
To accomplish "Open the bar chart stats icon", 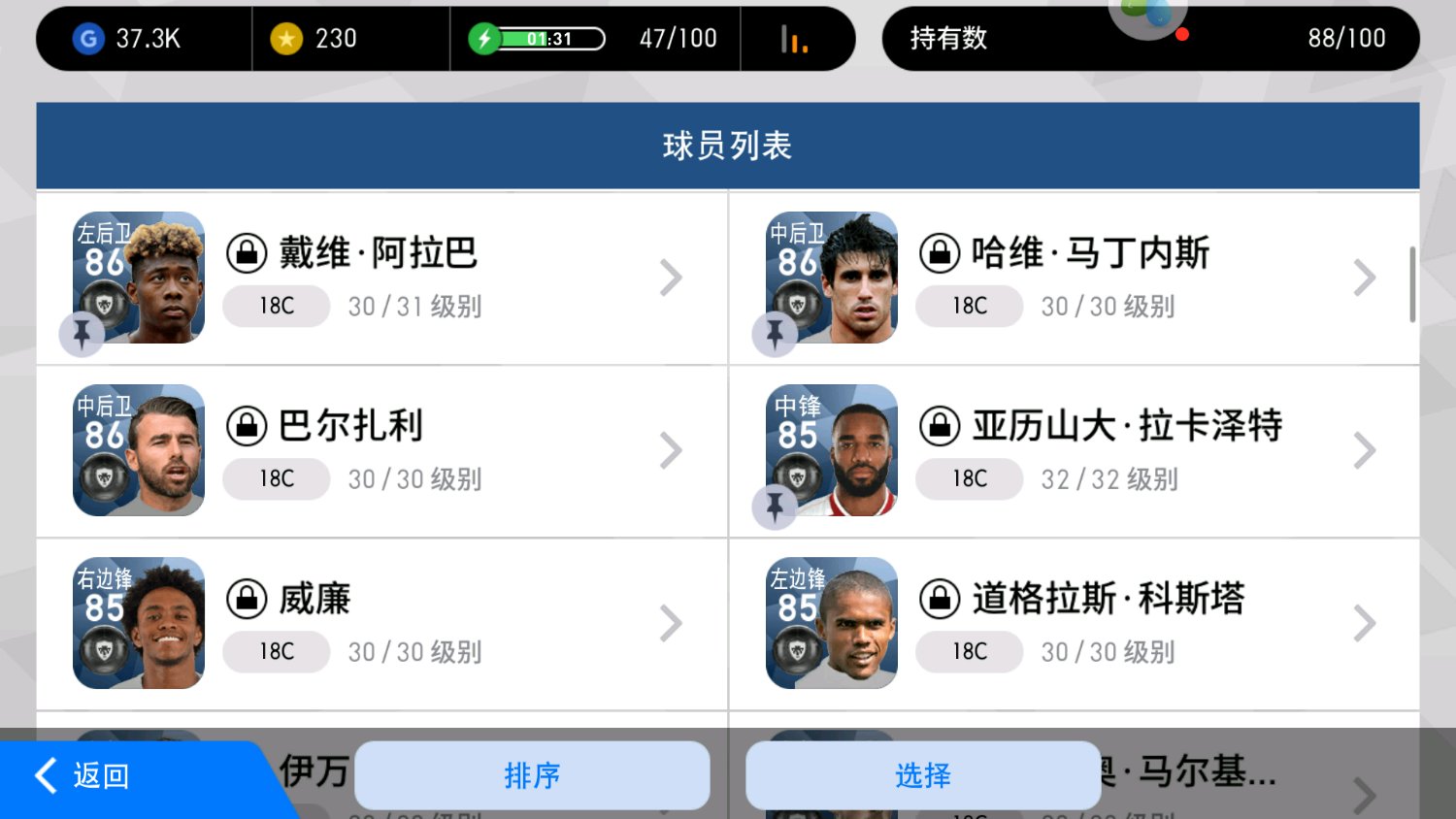I will [794, 40].
